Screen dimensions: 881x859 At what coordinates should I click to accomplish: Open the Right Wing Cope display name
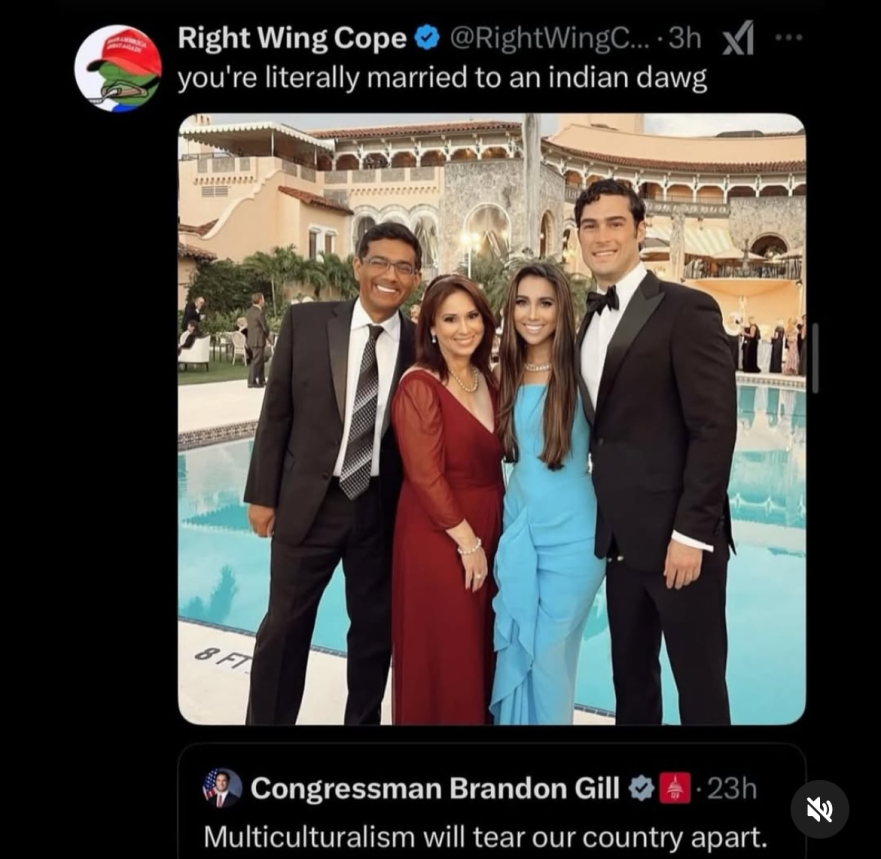point(292,38)
